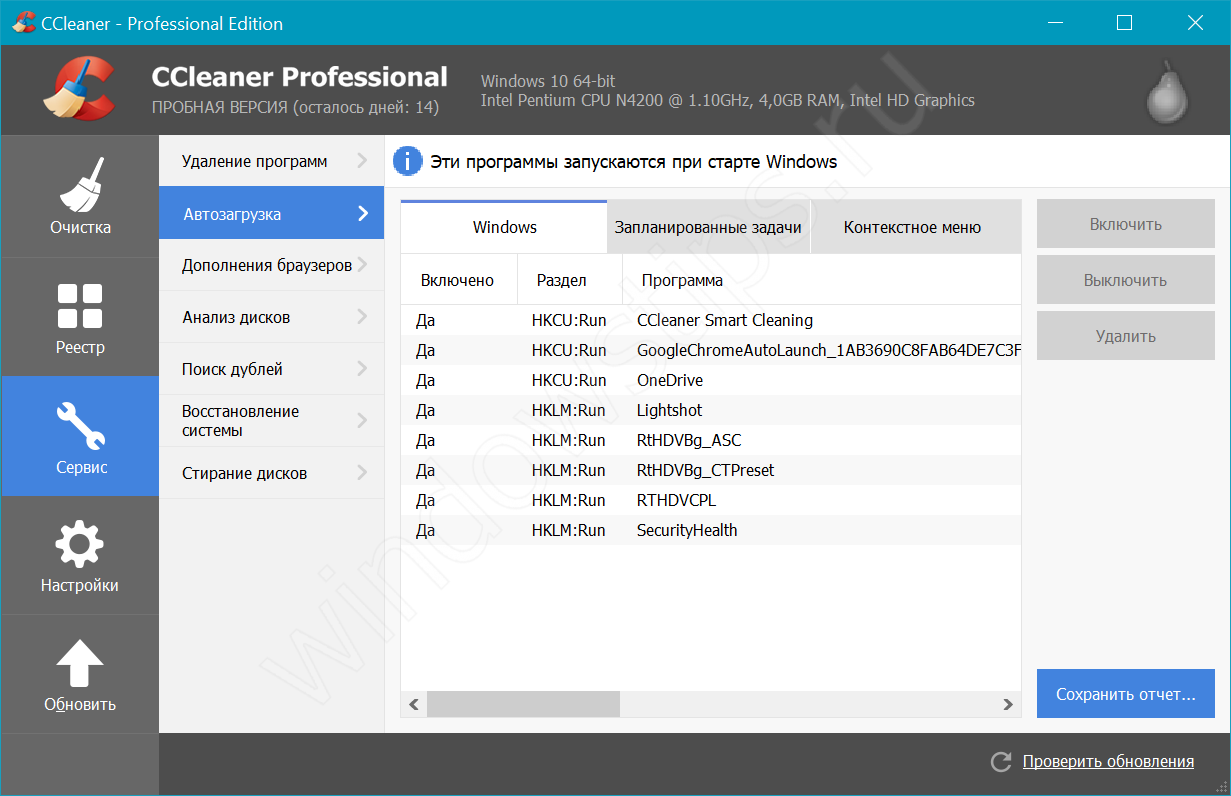Select the Lightshot startup entry

(669, 410)
